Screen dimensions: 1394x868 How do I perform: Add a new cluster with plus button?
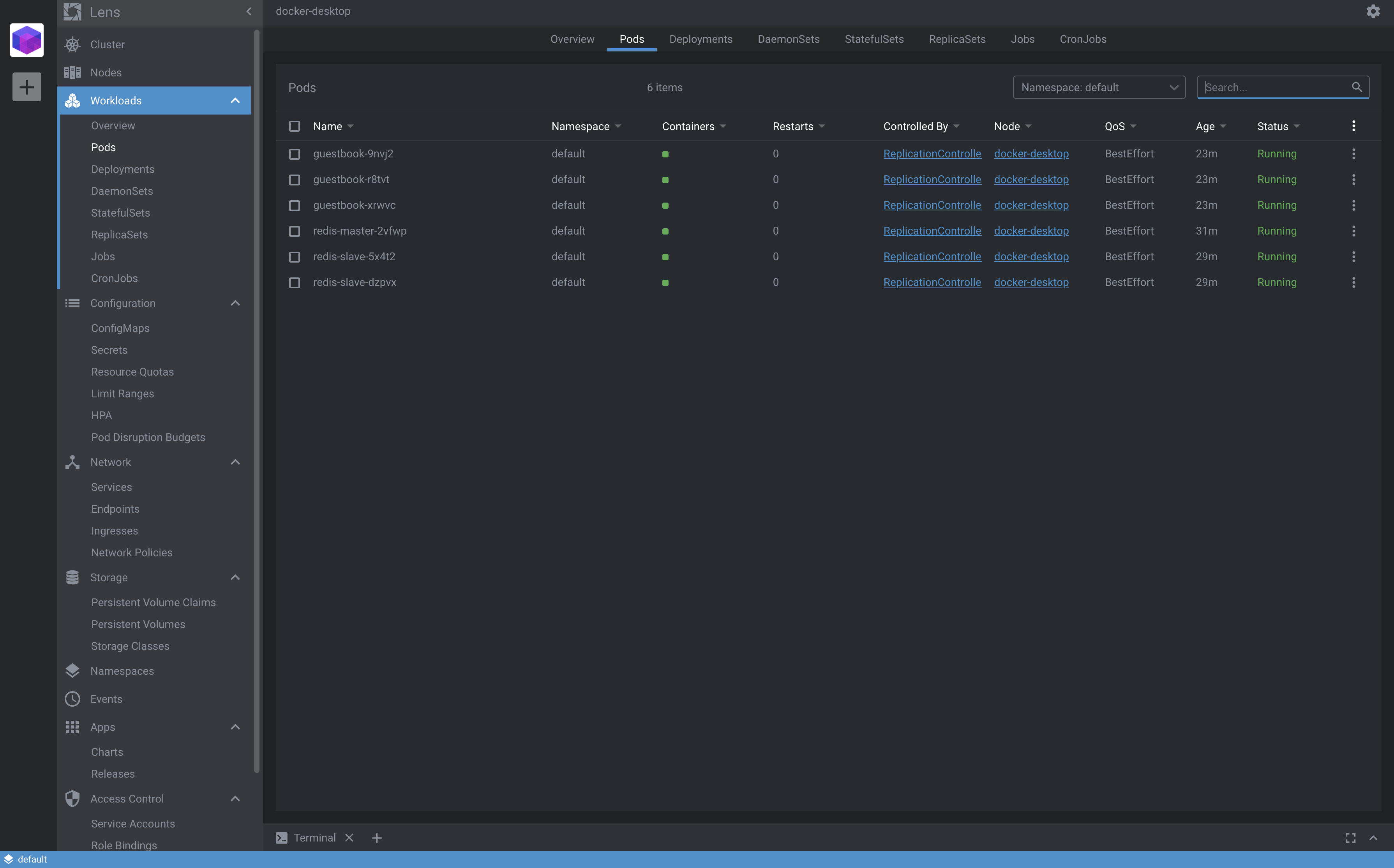point(26,87)
